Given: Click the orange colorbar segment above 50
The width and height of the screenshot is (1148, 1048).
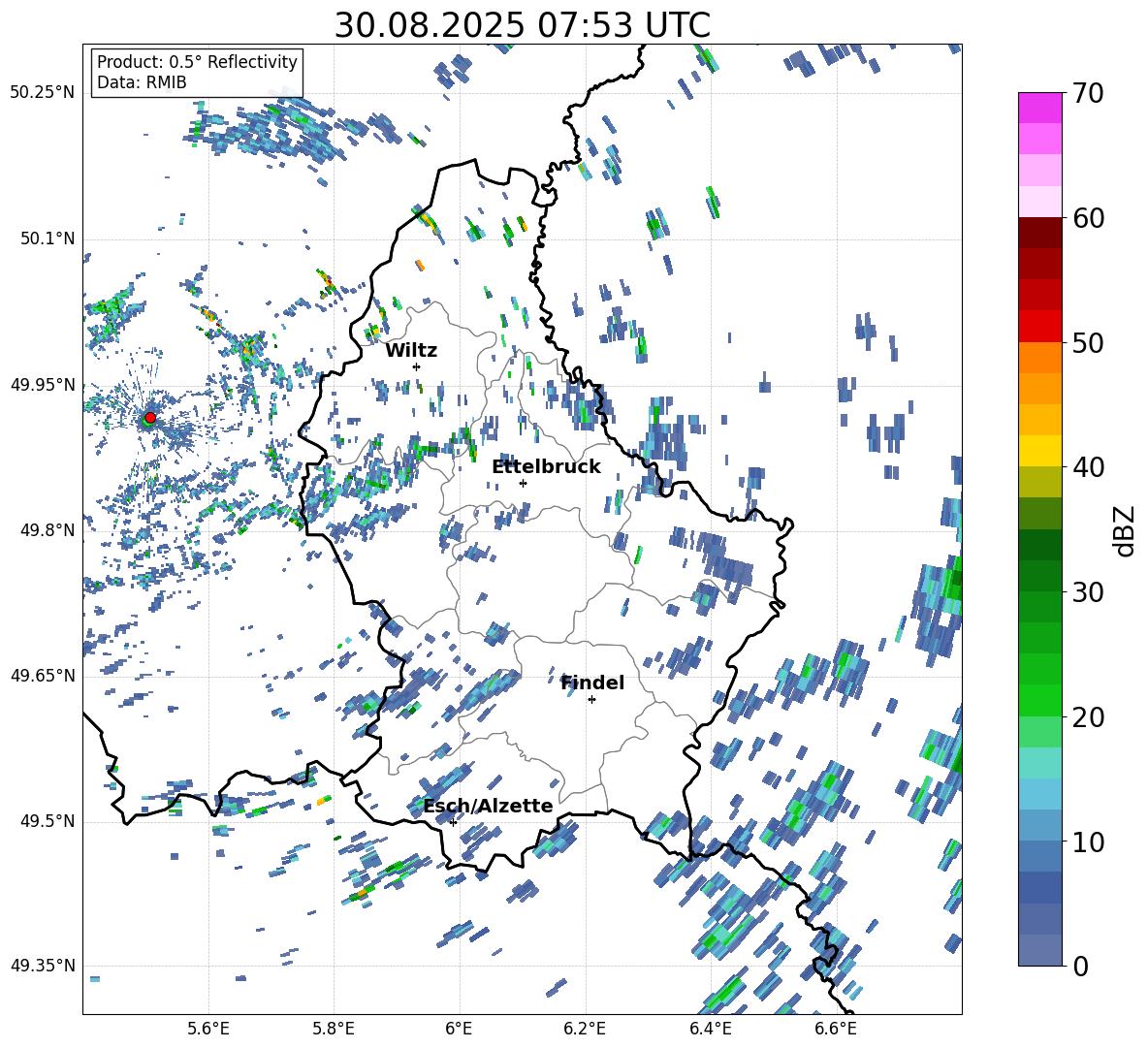Looking at the screenshot, I should pyautogui.click(x=1039, y=358).
